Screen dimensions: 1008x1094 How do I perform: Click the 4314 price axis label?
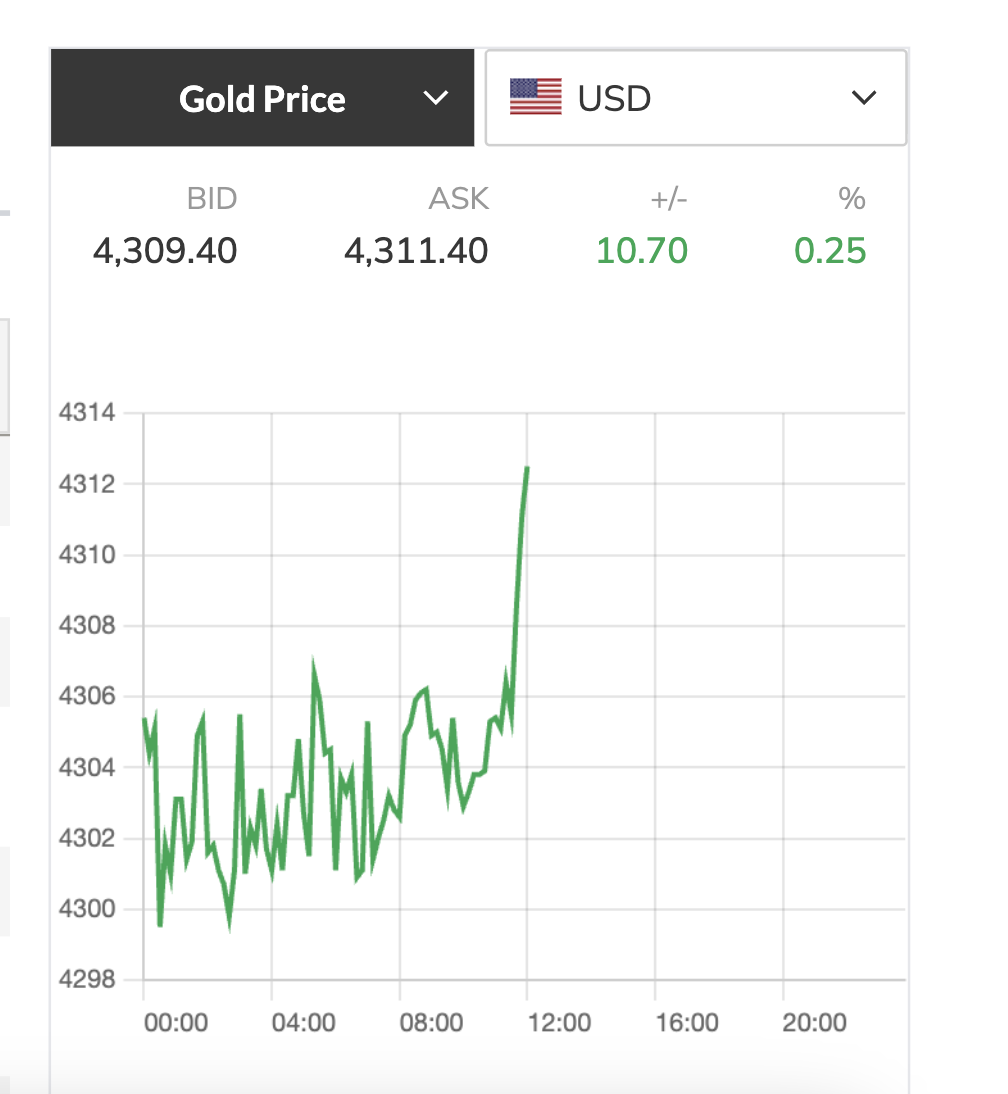click(87, 413)
